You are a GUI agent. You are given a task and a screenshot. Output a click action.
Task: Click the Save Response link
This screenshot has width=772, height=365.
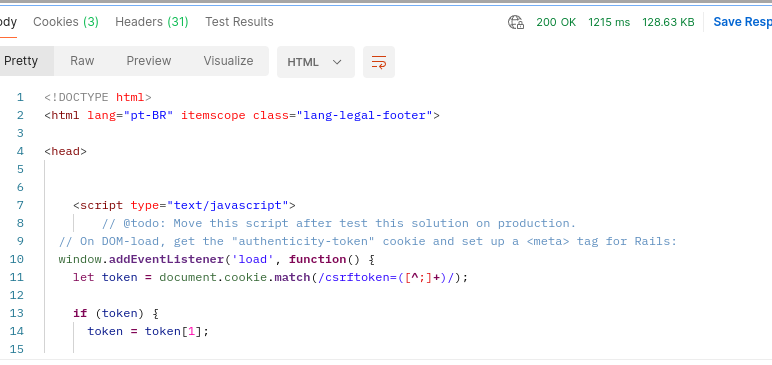click(742, 22)
